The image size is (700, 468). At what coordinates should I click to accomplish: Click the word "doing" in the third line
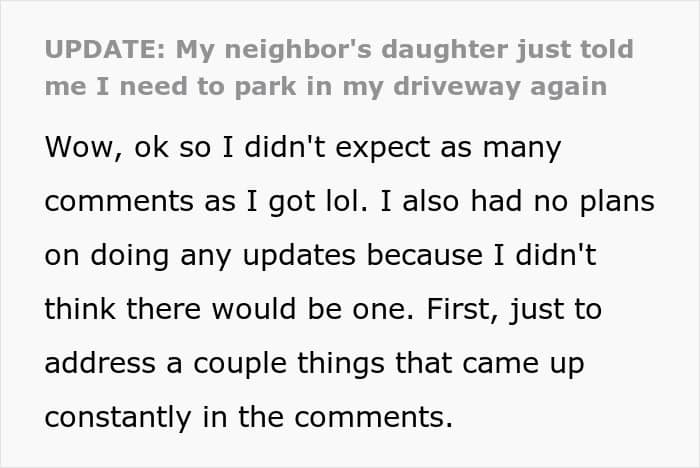(129, 256)
